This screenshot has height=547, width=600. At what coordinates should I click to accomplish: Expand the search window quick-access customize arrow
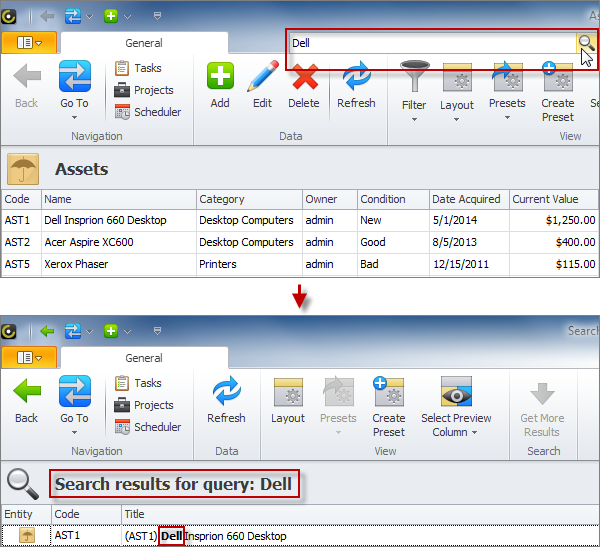click(157, 331)
